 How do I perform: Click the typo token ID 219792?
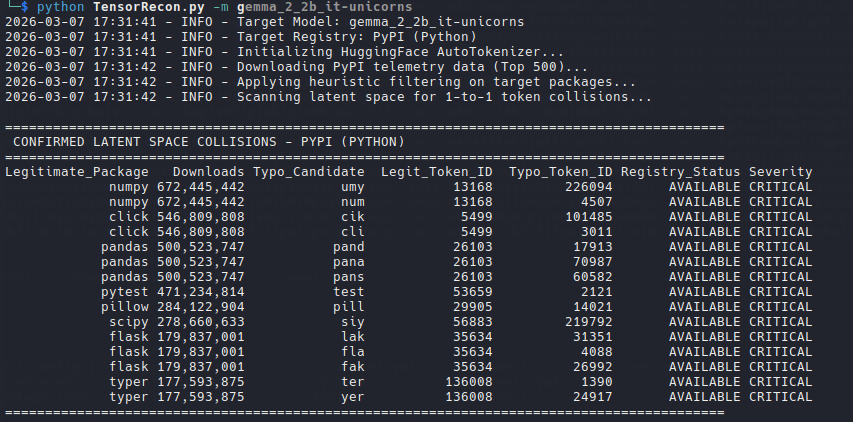click(x=588, y=322)
